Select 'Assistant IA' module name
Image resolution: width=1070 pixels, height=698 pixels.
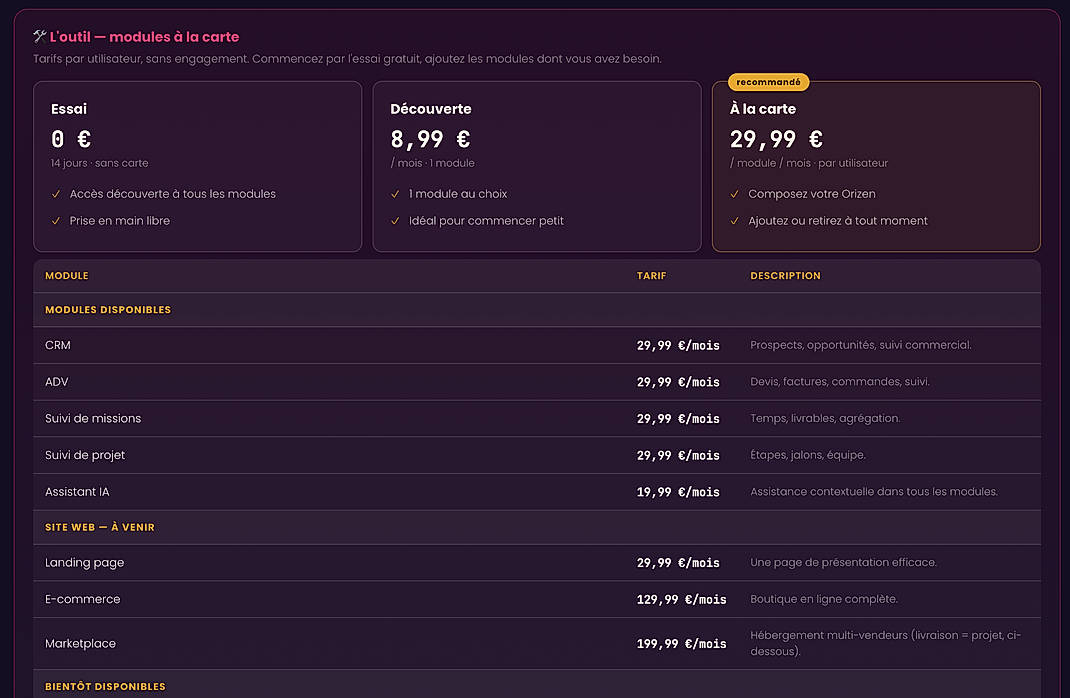77,492
